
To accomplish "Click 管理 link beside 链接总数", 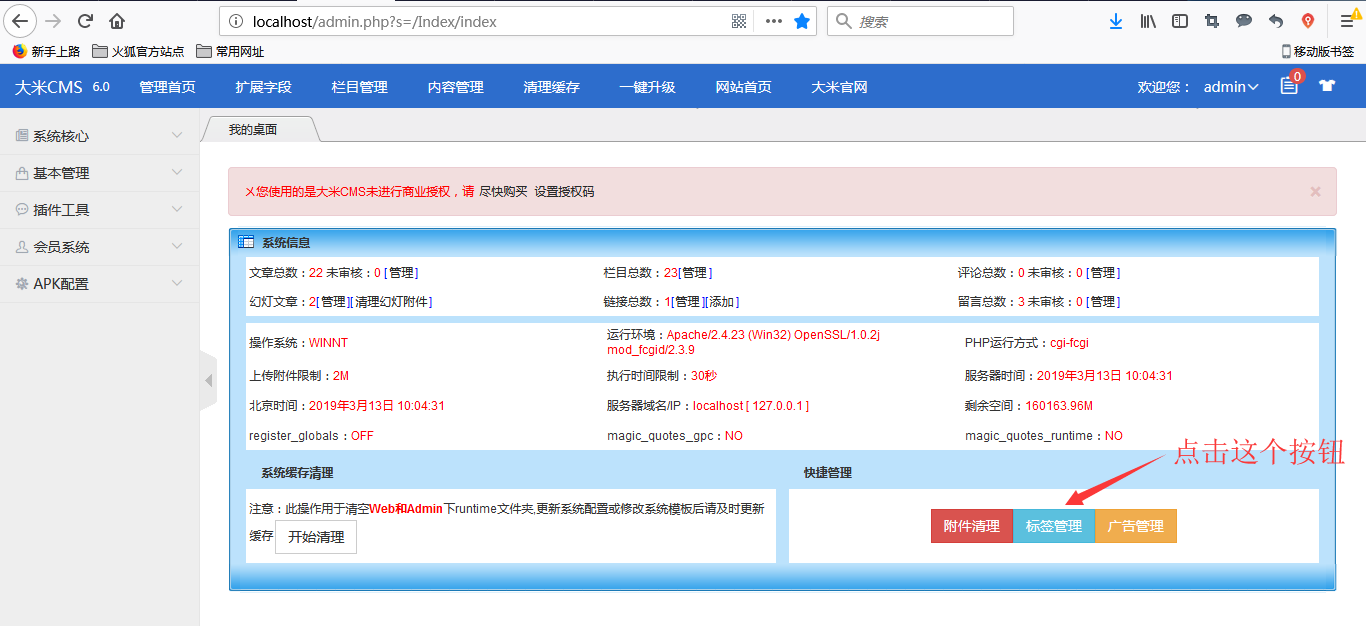I will pos(686,302).
